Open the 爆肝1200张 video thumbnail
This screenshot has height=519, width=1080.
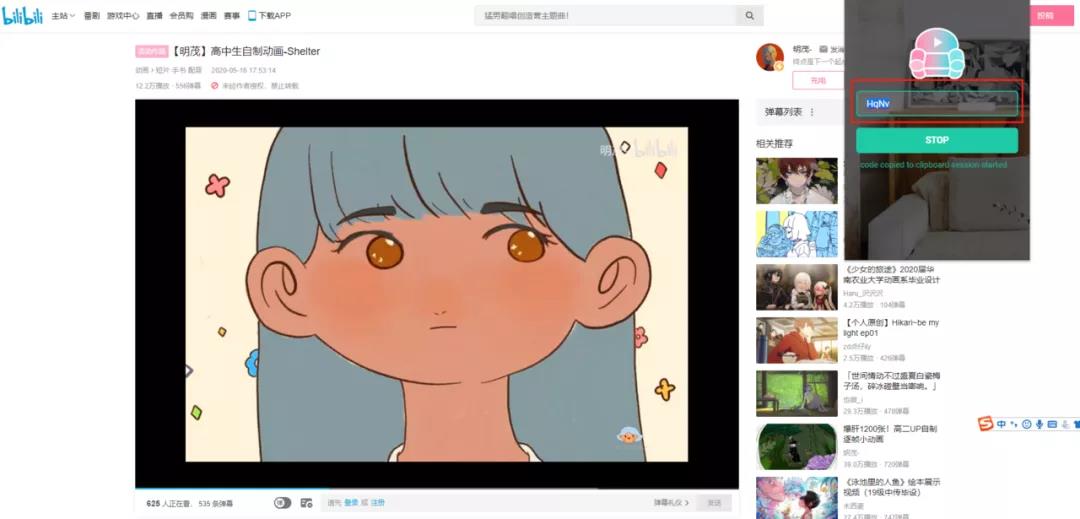click(x=797, y=447)
